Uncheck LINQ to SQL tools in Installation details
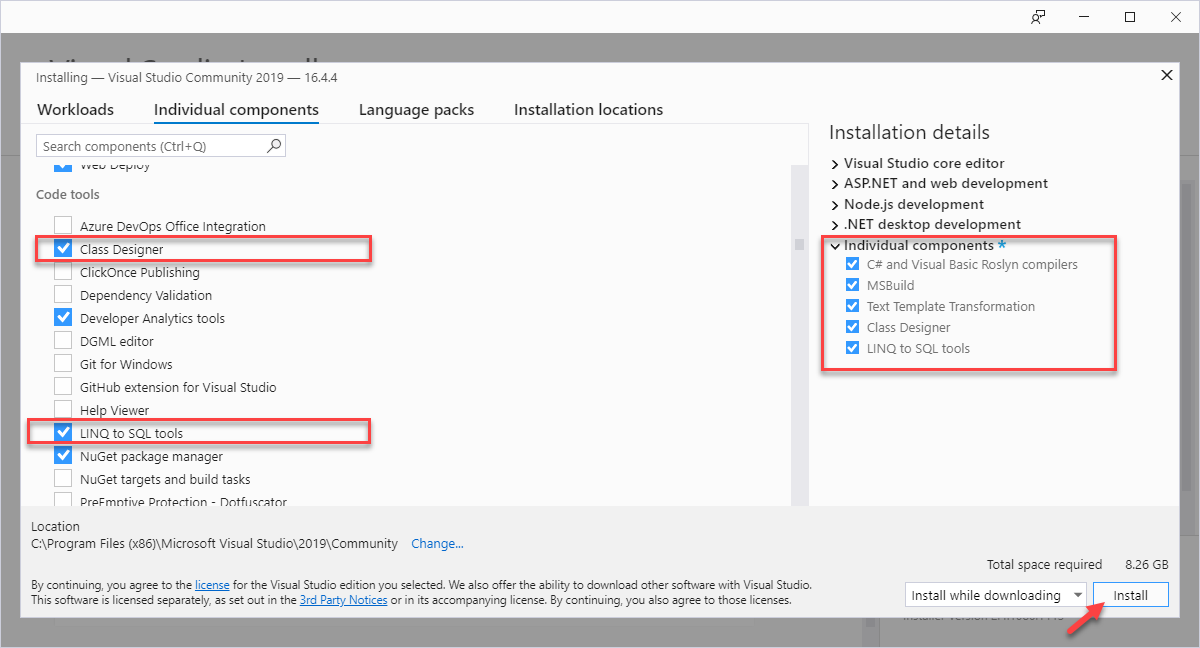1200x648 pixels. [x=852, y=348]
